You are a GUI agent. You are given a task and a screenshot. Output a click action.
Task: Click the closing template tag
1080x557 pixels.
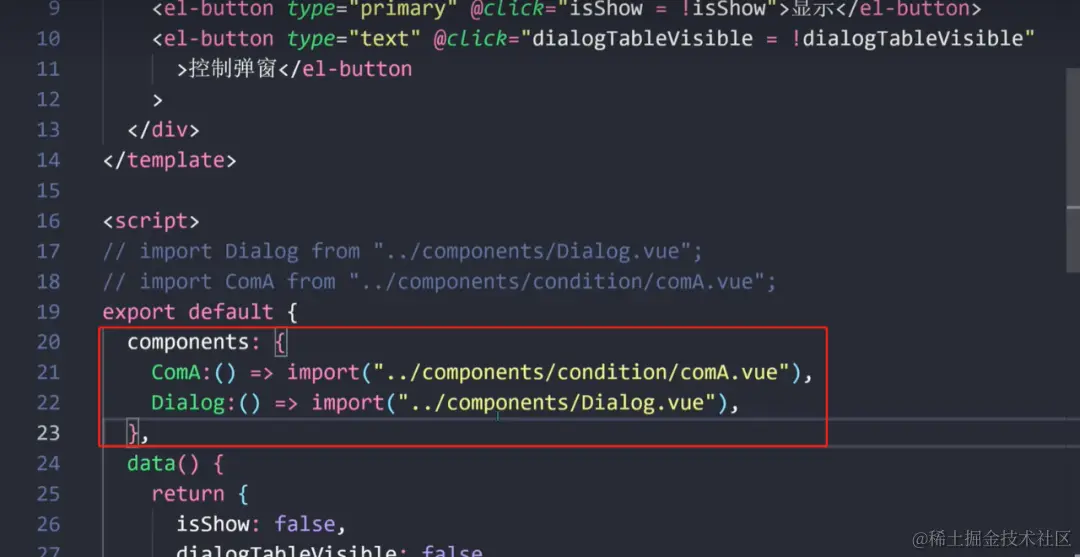(169, 160)
